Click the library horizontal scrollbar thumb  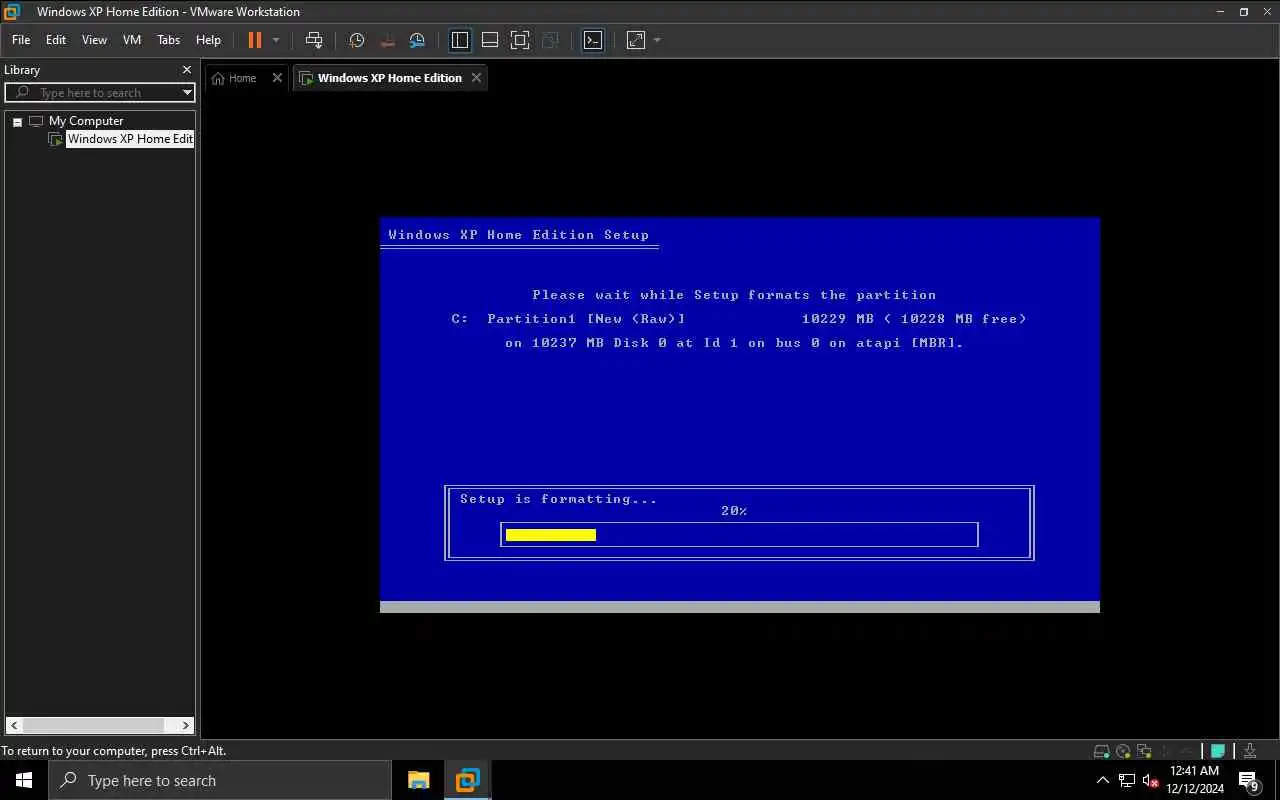coord(93,726)
